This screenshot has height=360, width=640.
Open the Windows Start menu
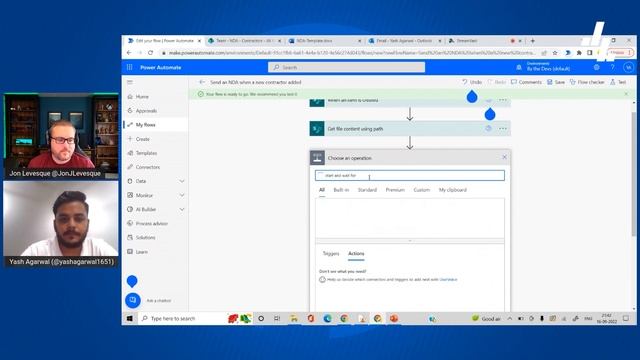(129, 318)
